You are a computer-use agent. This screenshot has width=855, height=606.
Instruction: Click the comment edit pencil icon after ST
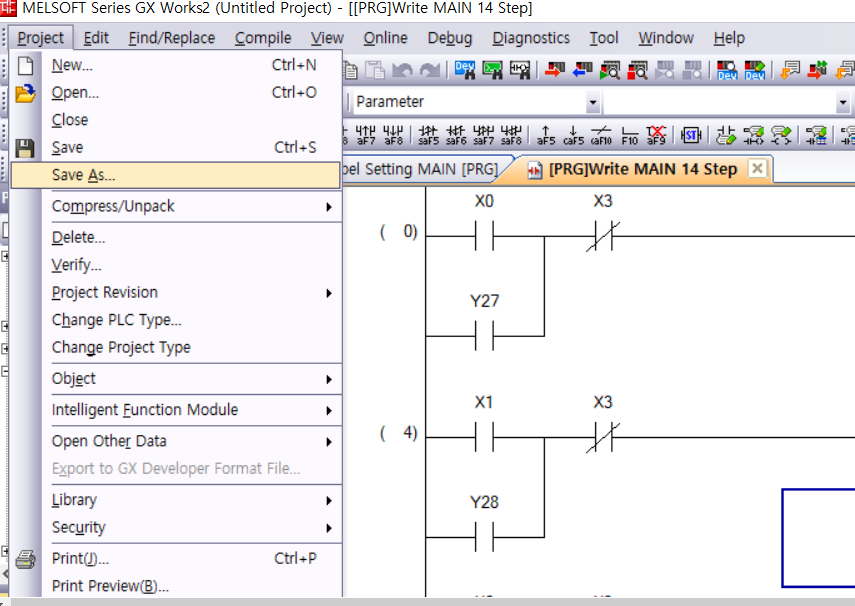point(726,135)
